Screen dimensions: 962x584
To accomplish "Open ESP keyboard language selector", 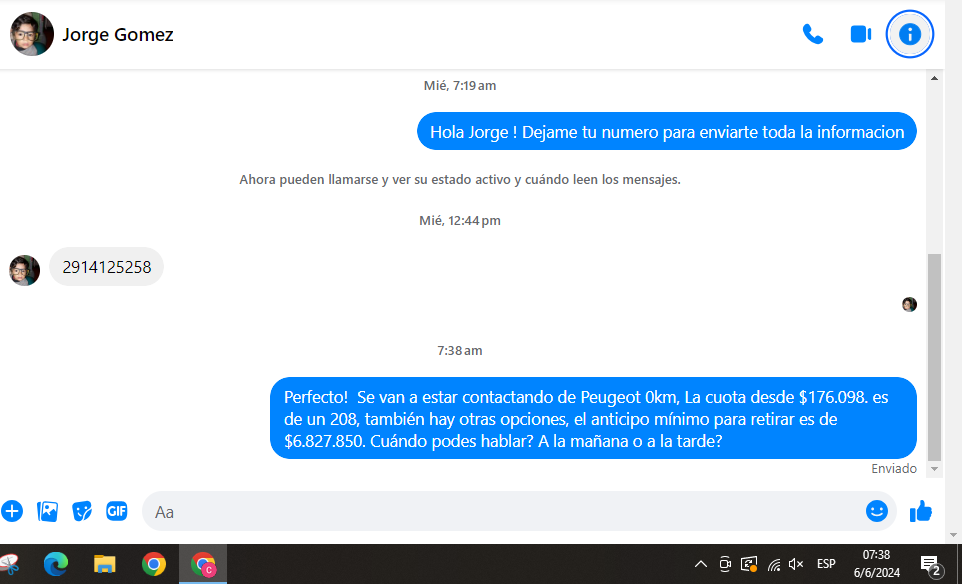I will click(826, 564).
